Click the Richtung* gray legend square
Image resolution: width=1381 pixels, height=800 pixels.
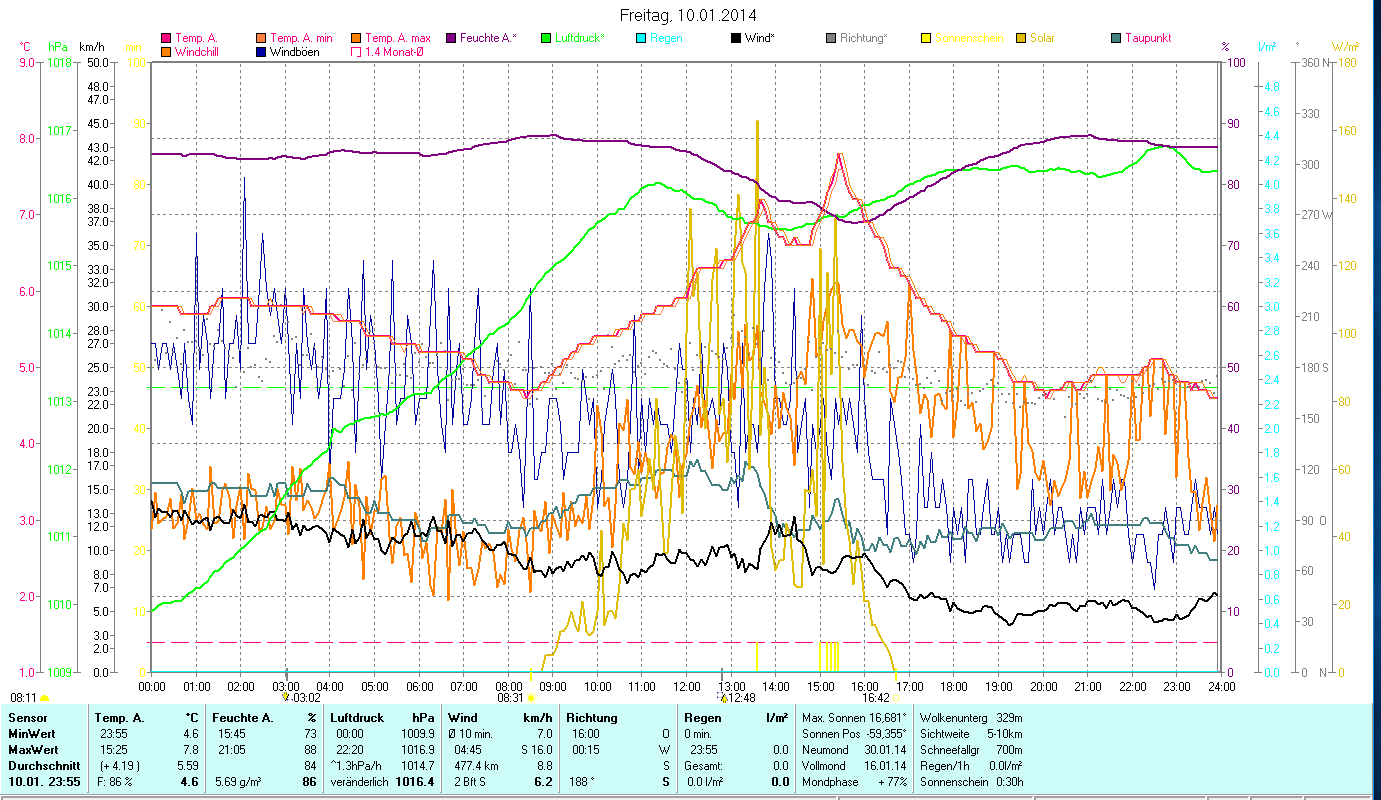click(831, 38)
